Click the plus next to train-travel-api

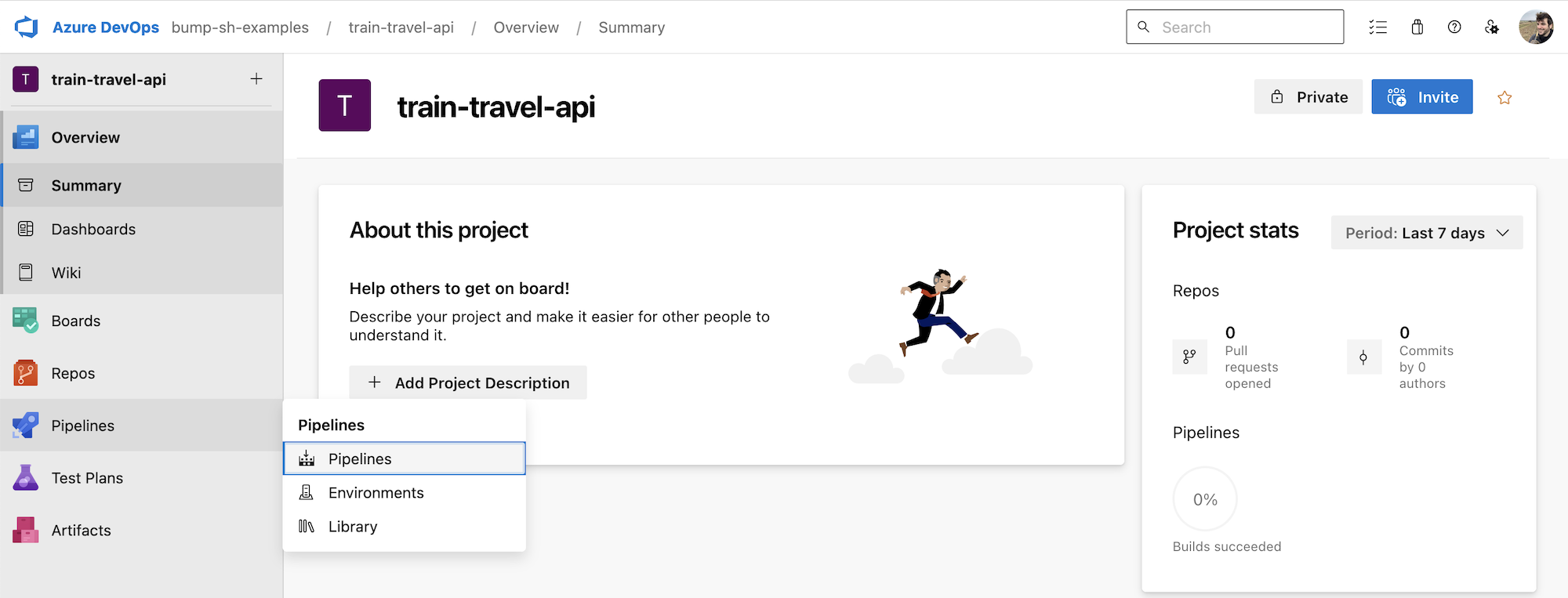point(256,79)
